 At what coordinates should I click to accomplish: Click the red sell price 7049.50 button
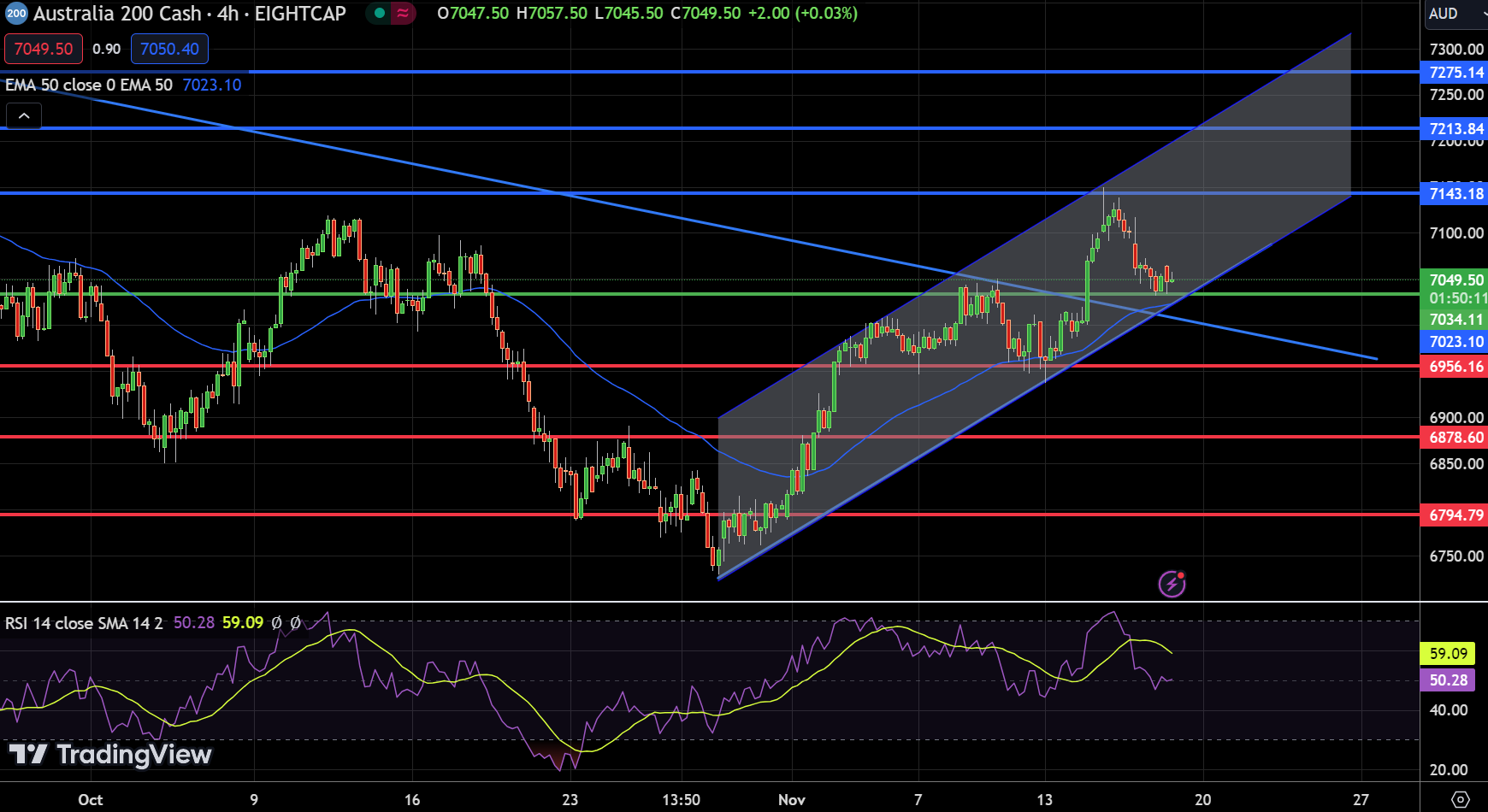tap(44, 49)
